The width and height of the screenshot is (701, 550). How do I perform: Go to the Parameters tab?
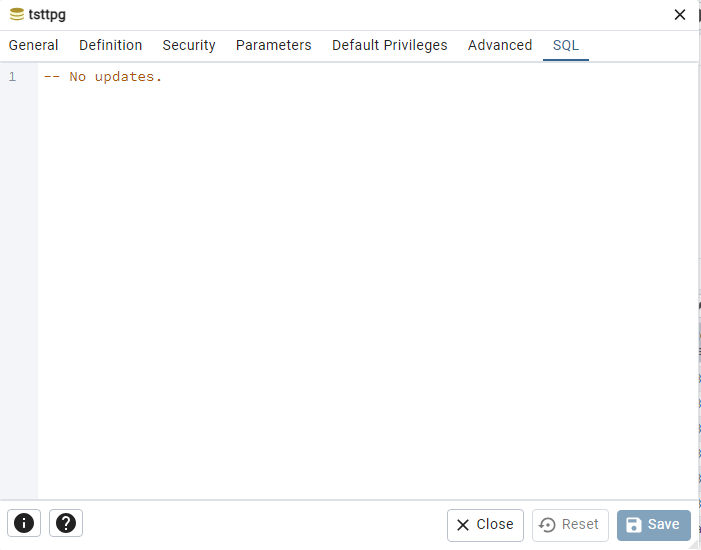pyautogui.click(x=274, y=45)
